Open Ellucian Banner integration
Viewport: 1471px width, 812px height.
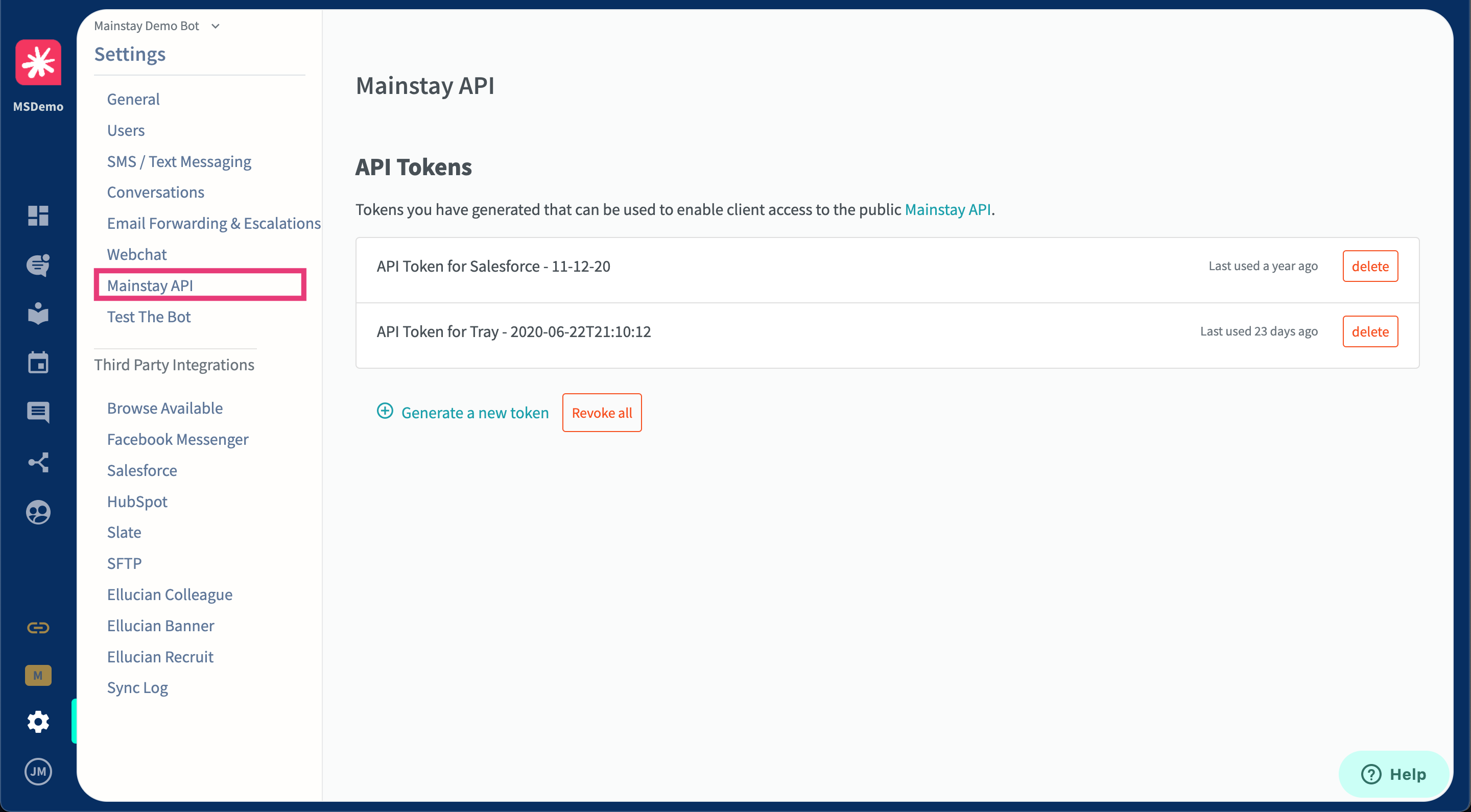point(160,626)
